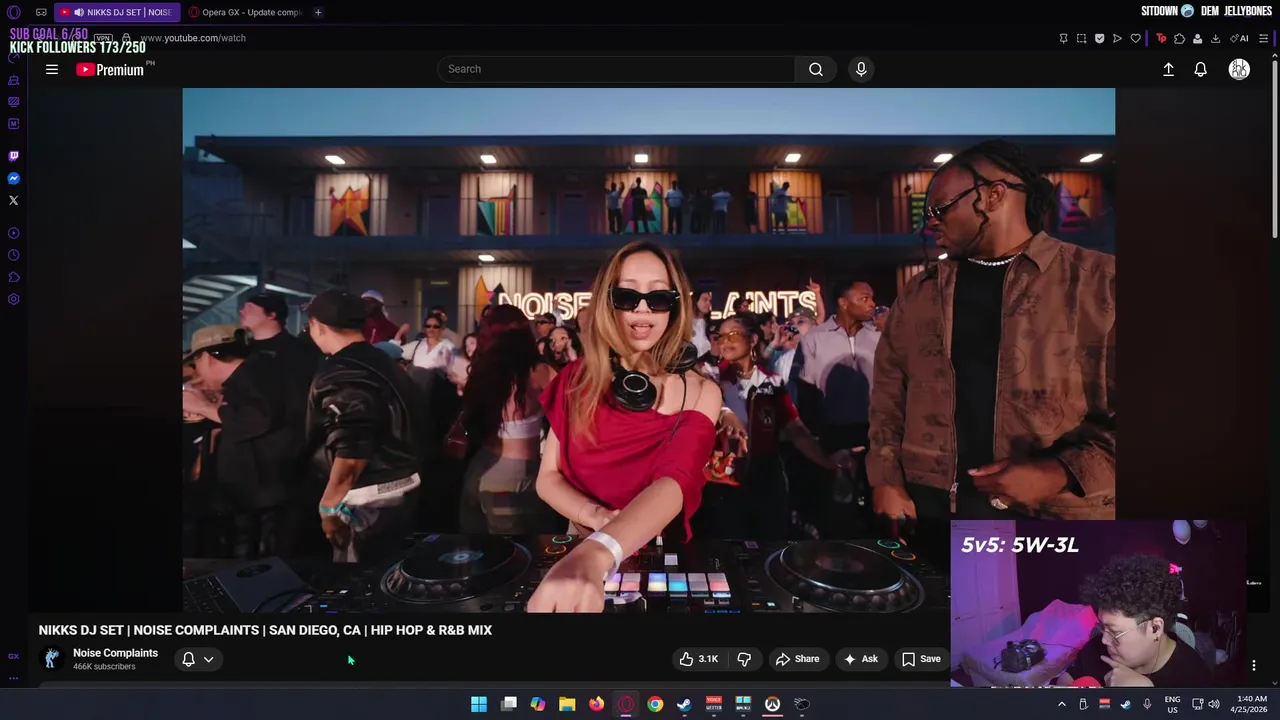Screen dimensions: 1280x720
Task: Launch Copilot from the taskbar
Action: [538, 704]
